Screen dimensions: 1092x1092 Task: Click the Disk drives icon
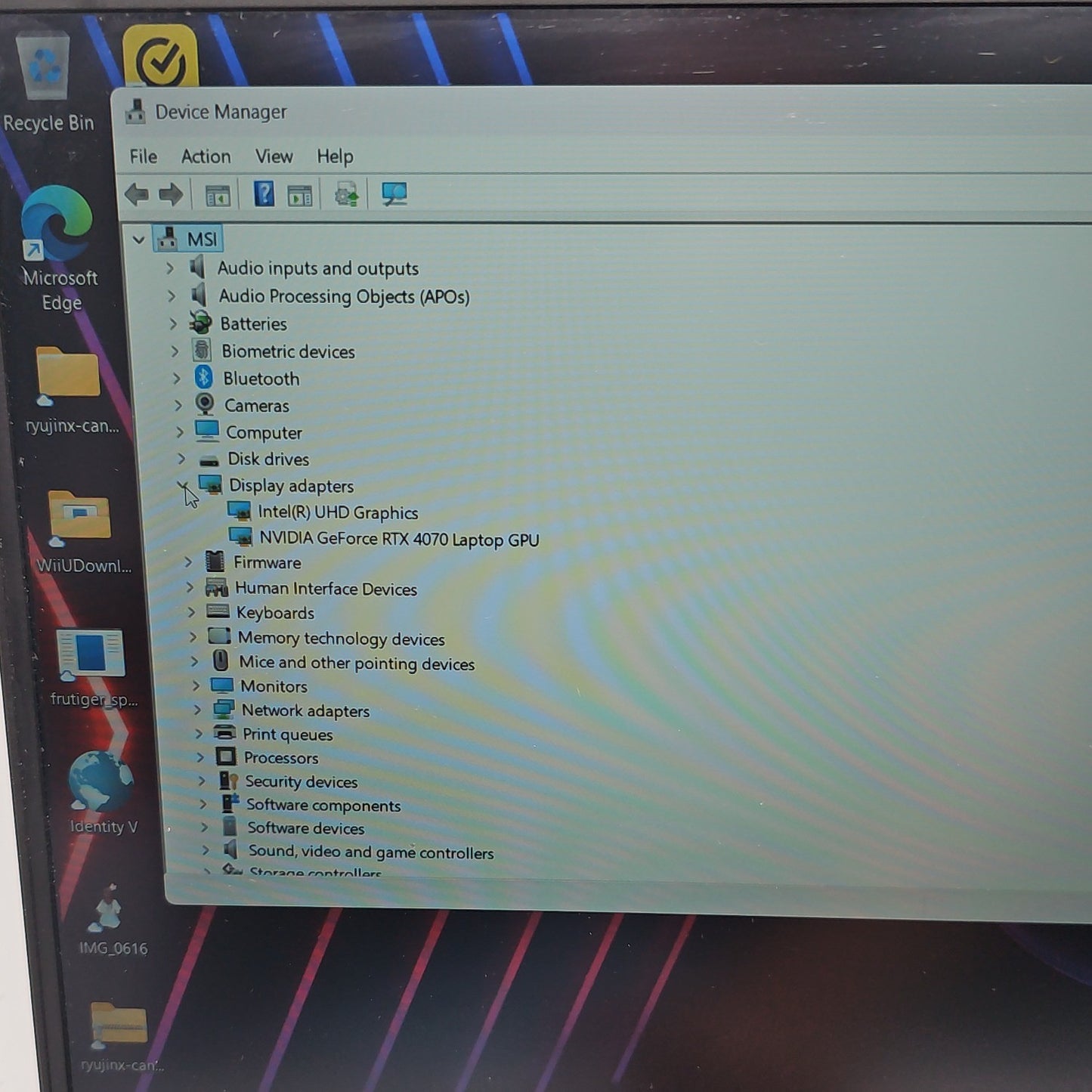coord(209,459)
